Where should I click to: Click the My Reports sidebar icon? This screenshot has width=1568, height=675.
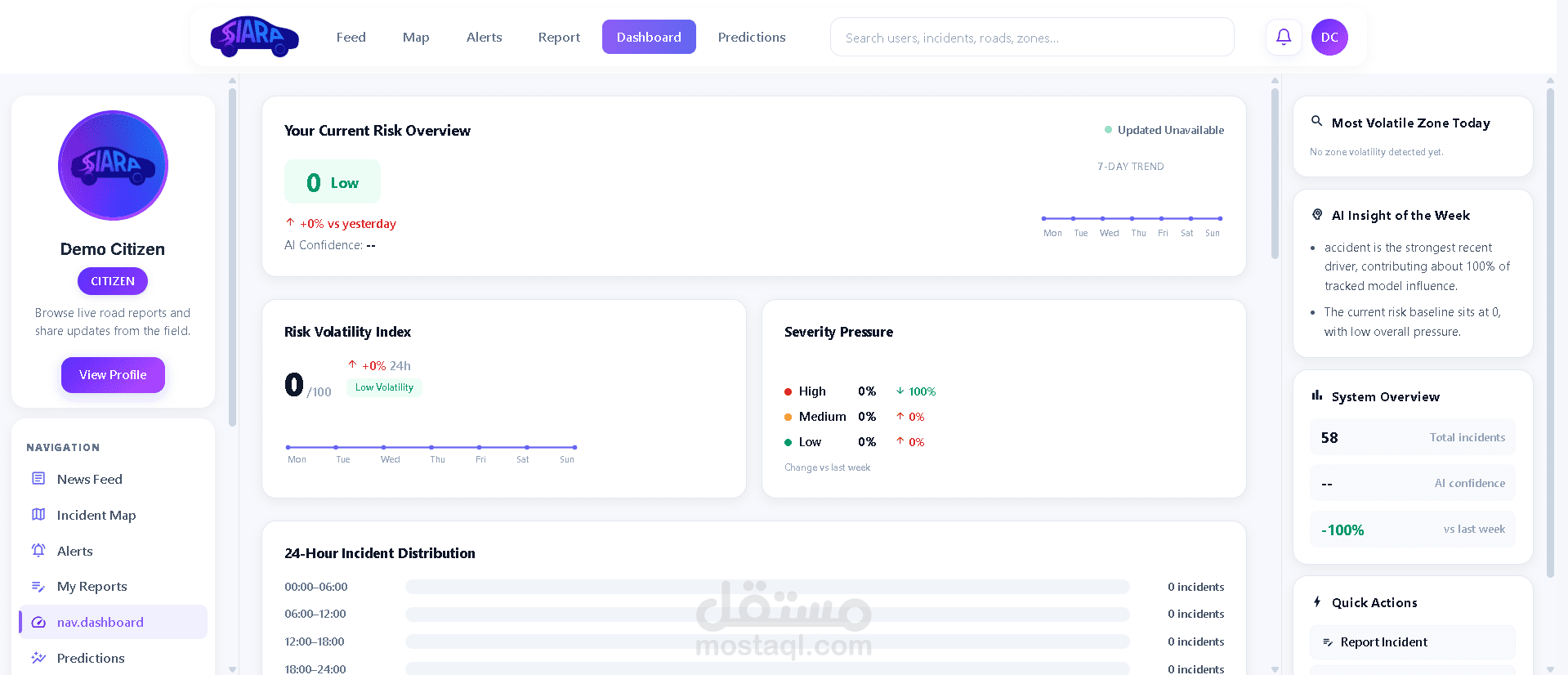click(x=38, y=586)
